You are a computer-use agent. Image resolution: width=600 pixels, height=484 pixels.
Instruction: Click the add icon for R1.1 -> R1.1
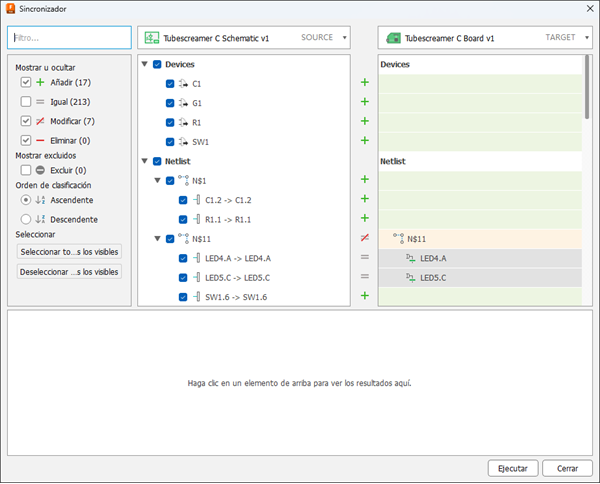click(365, 218)
